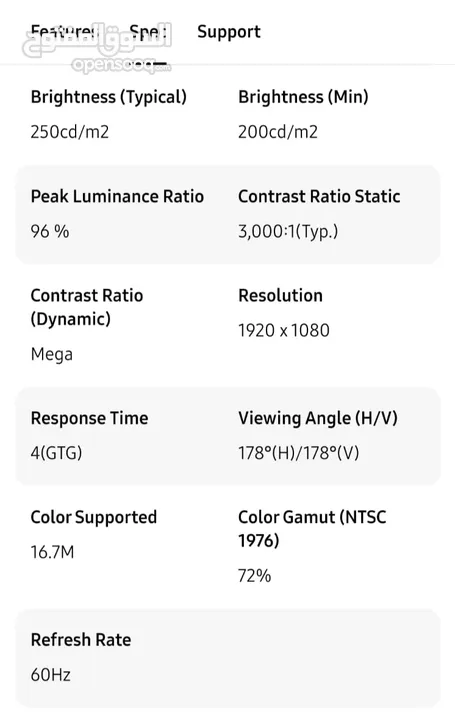This screenshot has width=455, height=720.
Task: Click the Contrast Ratio Static label
Action: point(319,196)
